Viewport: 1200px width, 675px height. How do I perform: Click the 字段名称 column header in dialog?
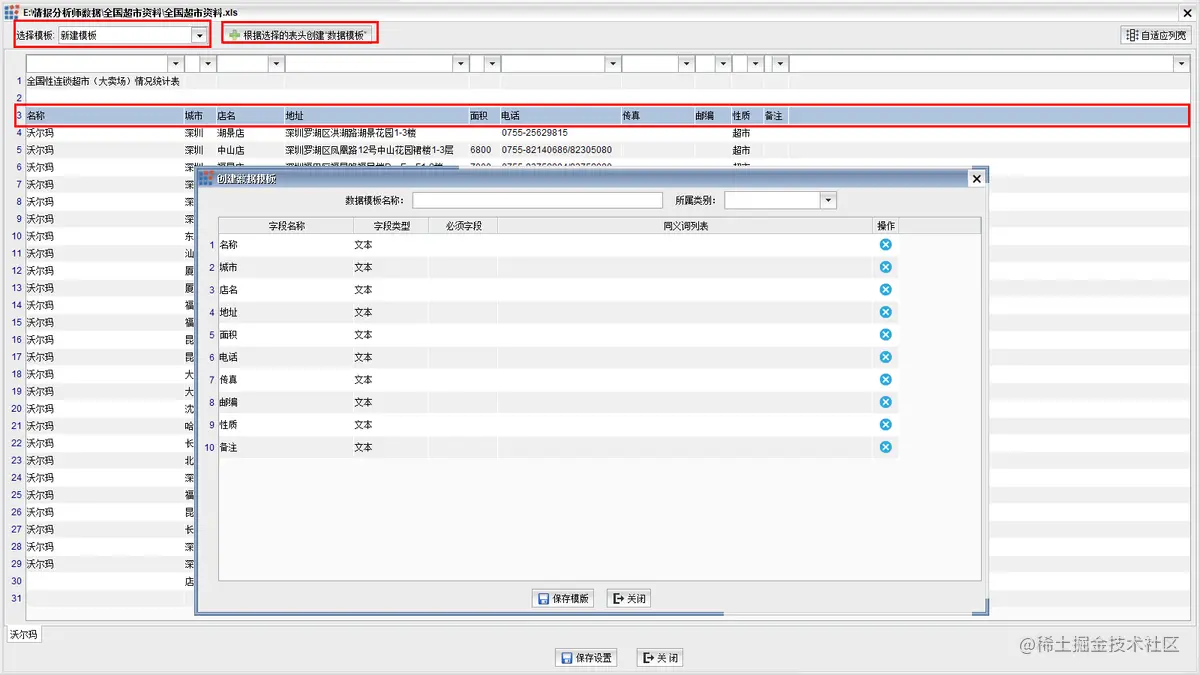click(x=286, y=226)
